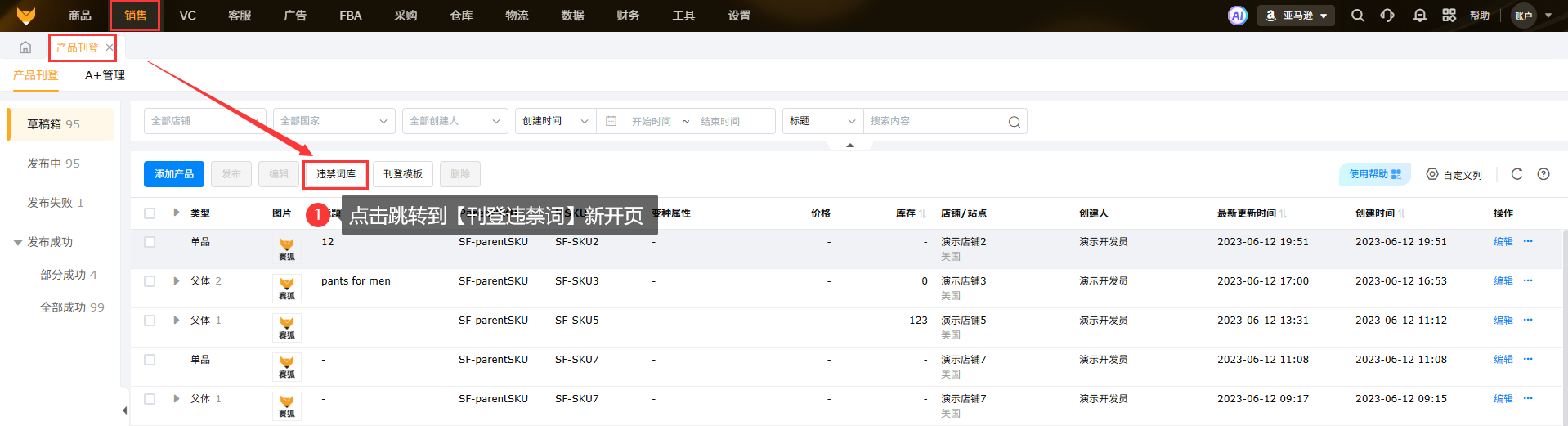Click the 使用帮助 button
The width and height of the screenshot is (1568, 426).
[1375, 174]
